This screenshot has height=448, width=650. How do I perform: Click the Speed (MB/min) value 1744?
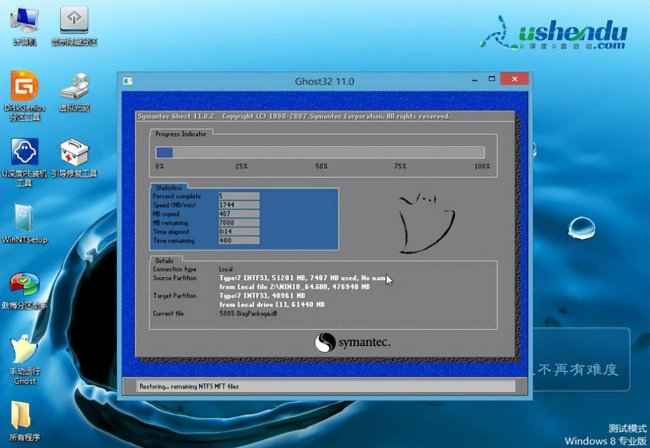(239, 205)
